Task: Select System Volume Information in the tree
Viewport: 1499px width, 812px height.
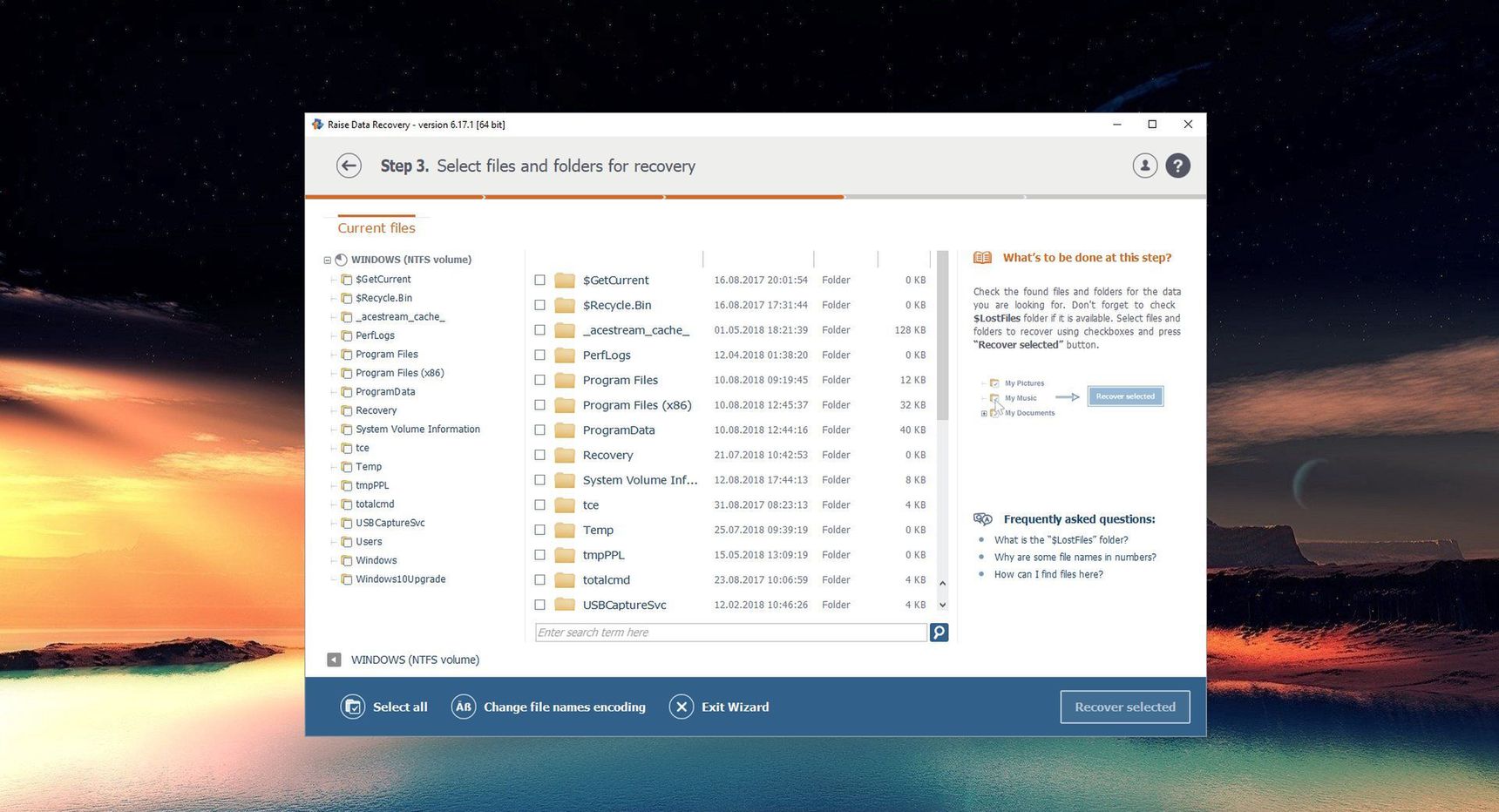Action: coord(417,430)
